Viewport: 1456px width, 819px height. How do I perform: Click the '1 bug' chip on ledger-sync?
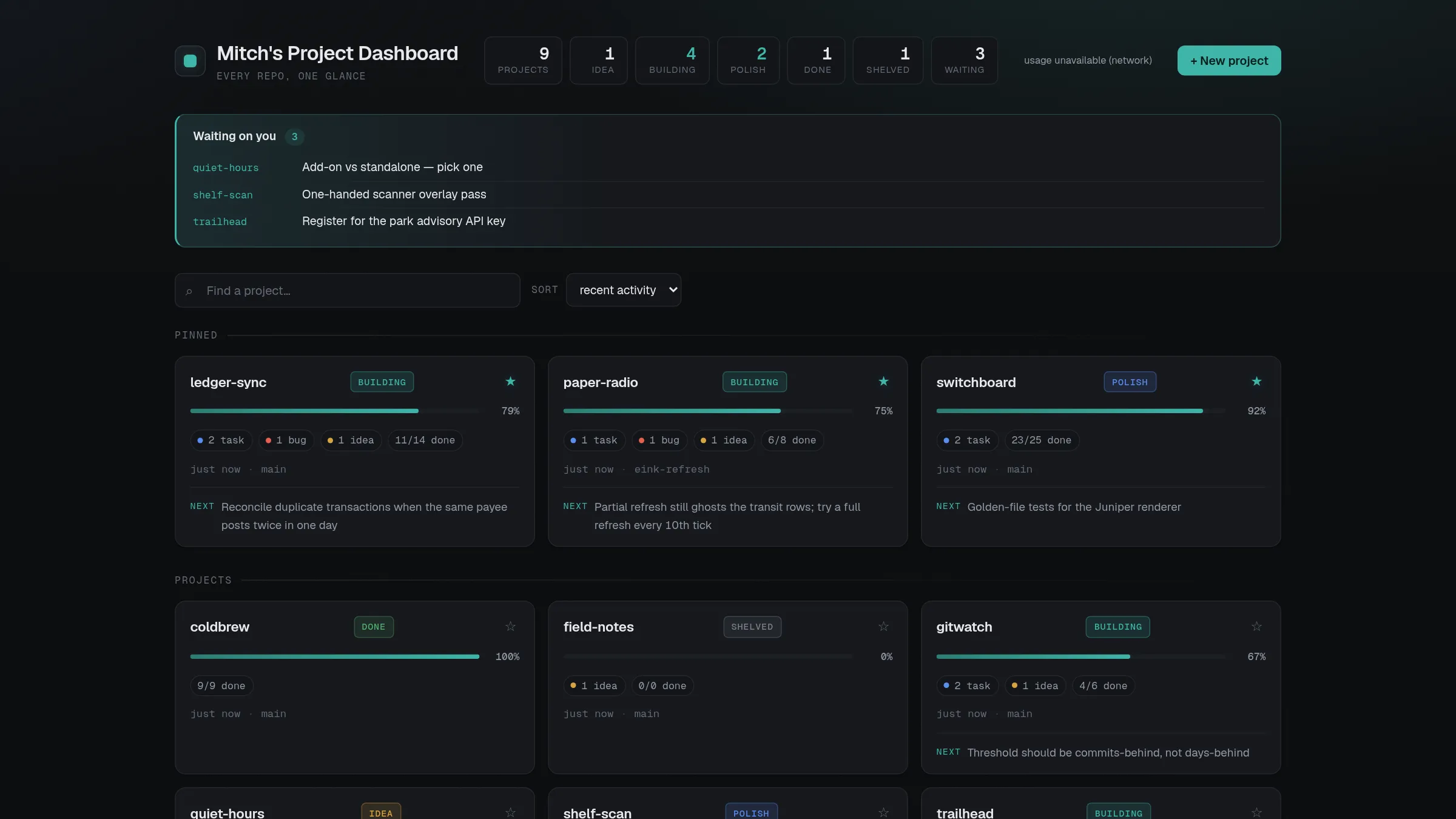click(286, 440)
